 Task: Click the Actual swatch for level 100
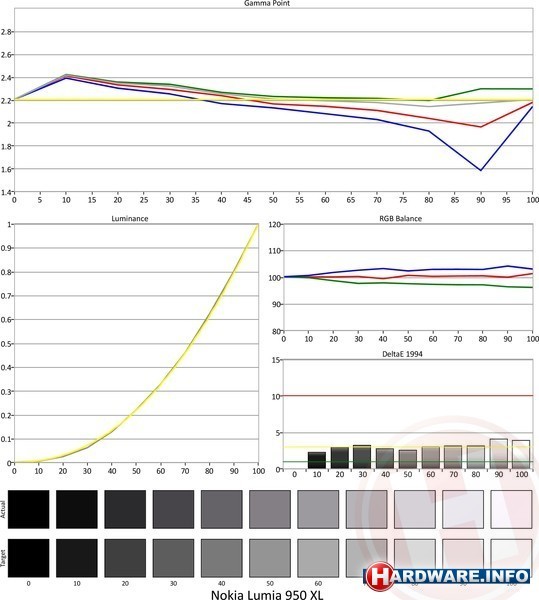[511, 509]
